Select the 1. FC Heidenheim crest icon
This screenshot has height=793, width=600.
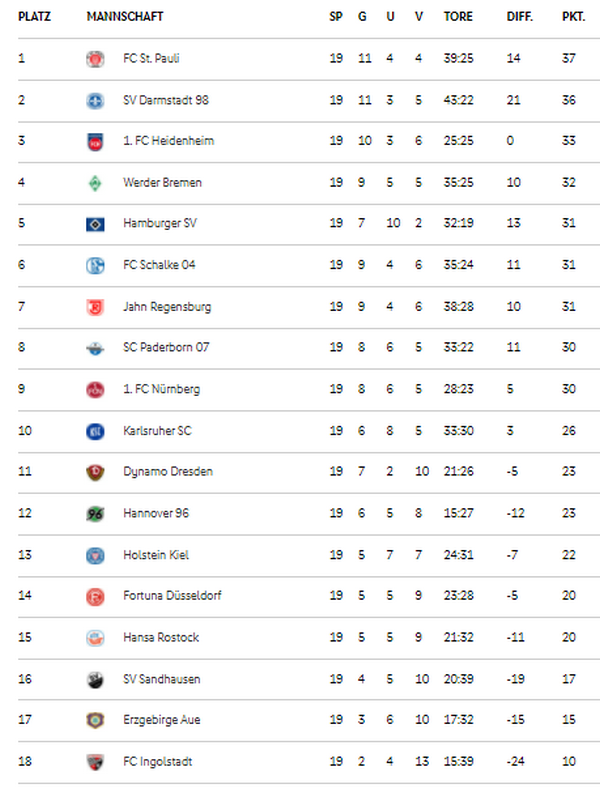(95, 142)
